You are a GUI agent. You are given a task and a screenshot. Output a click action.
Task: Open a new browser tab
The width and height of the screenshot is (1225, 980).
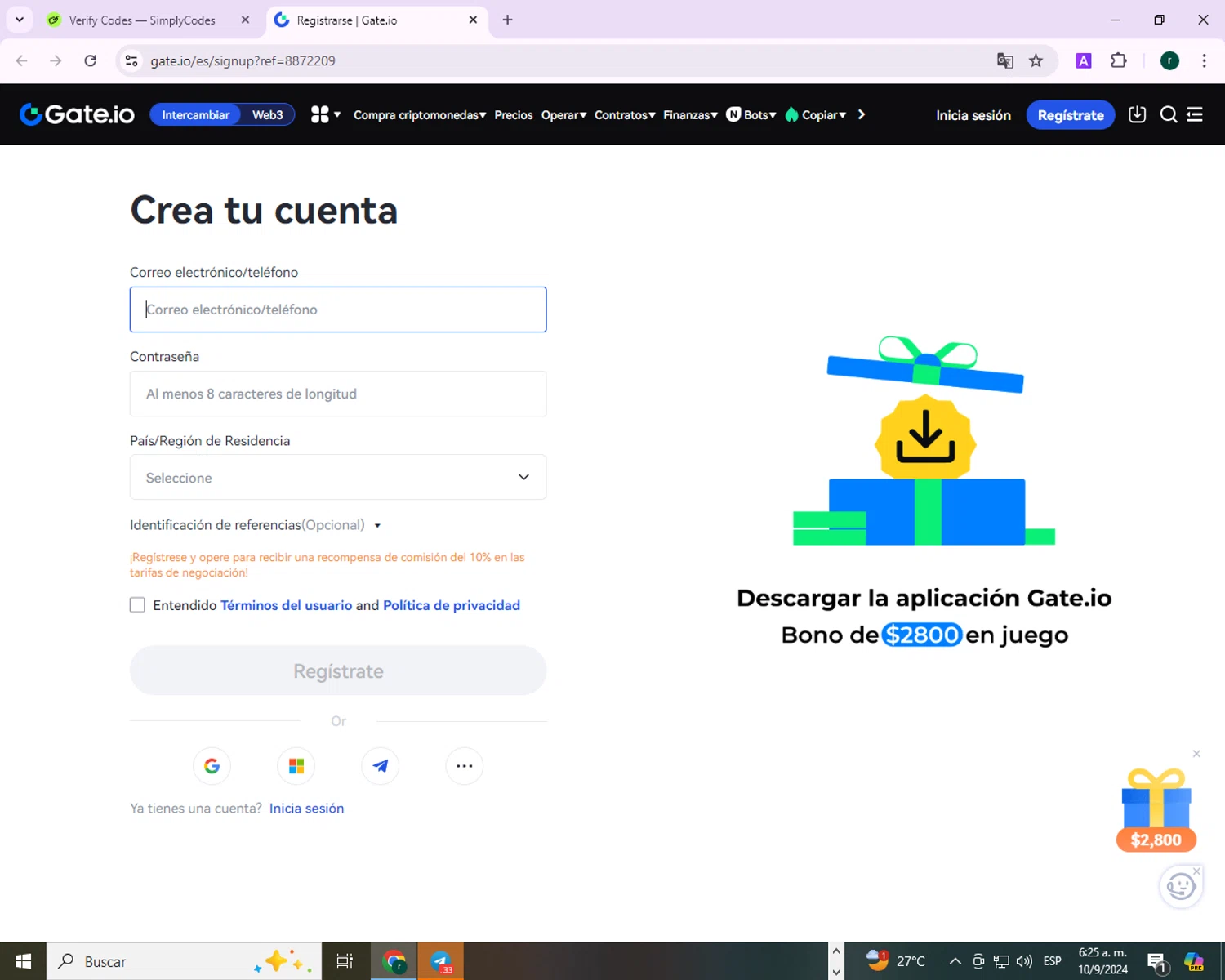[x=507, y=20]
